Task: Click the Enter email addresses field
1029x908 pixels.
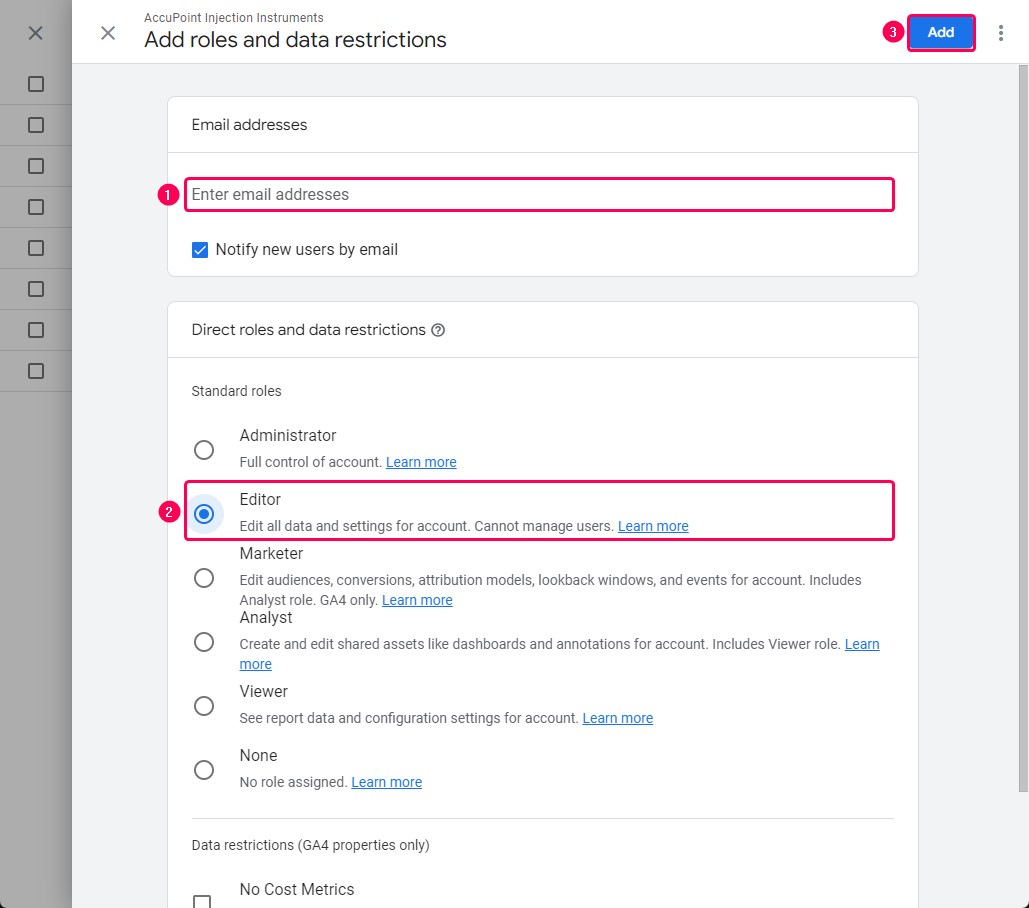Action: click(x=539, y=194)
